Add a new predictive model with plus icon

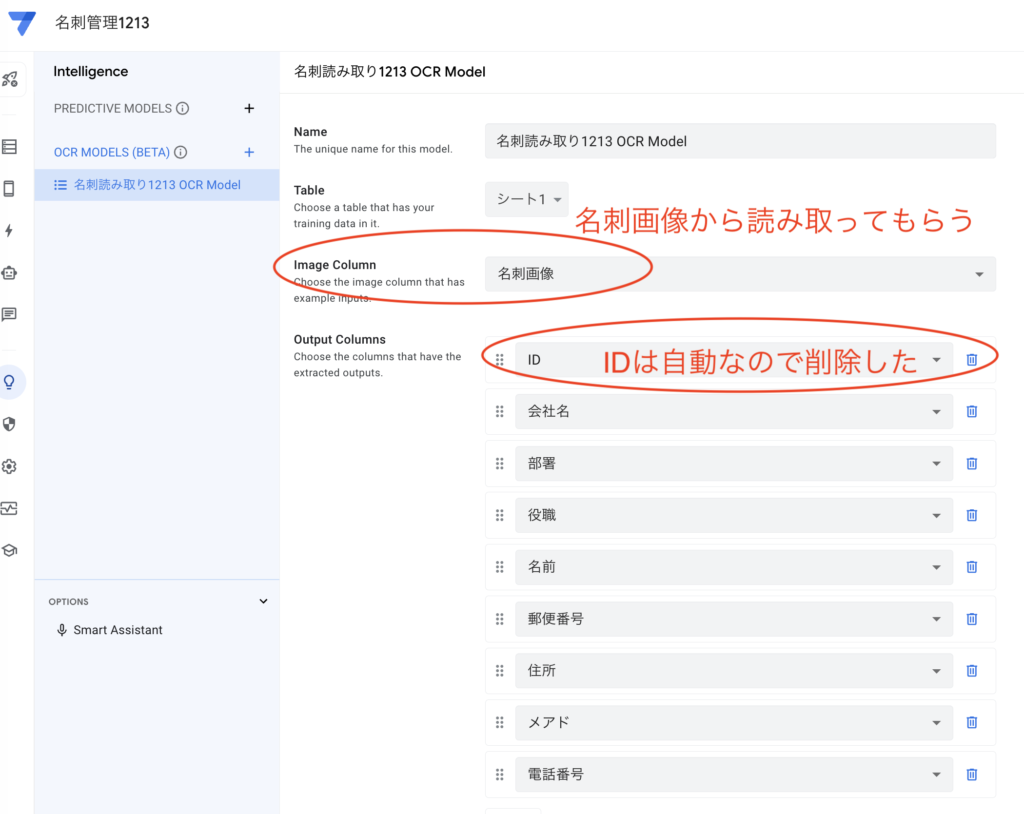click(249, 108)
